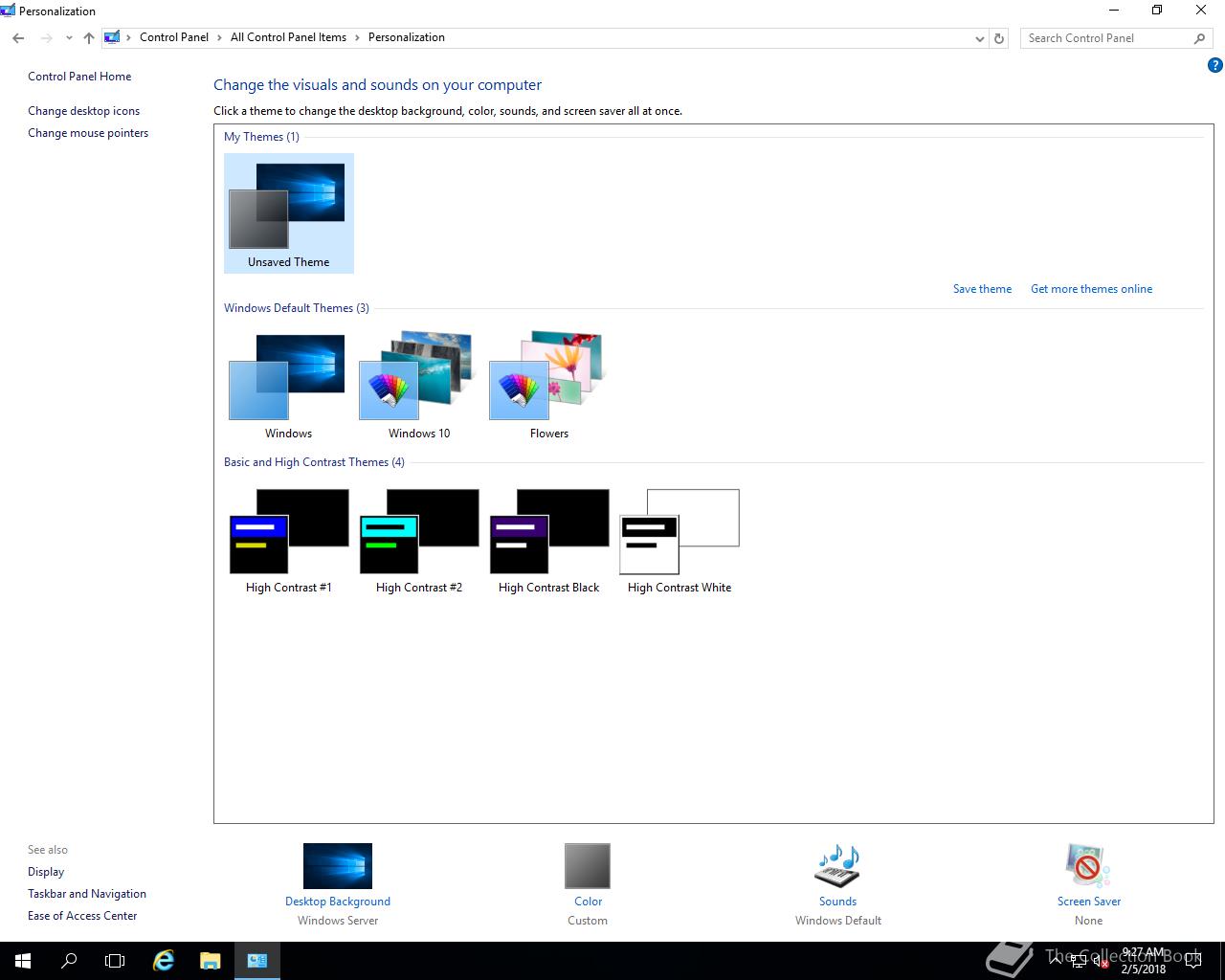The height and width of the screenshot is (980, 1225).
Task: Click the search magnifier icon
Action: (x=1199, y=38)
